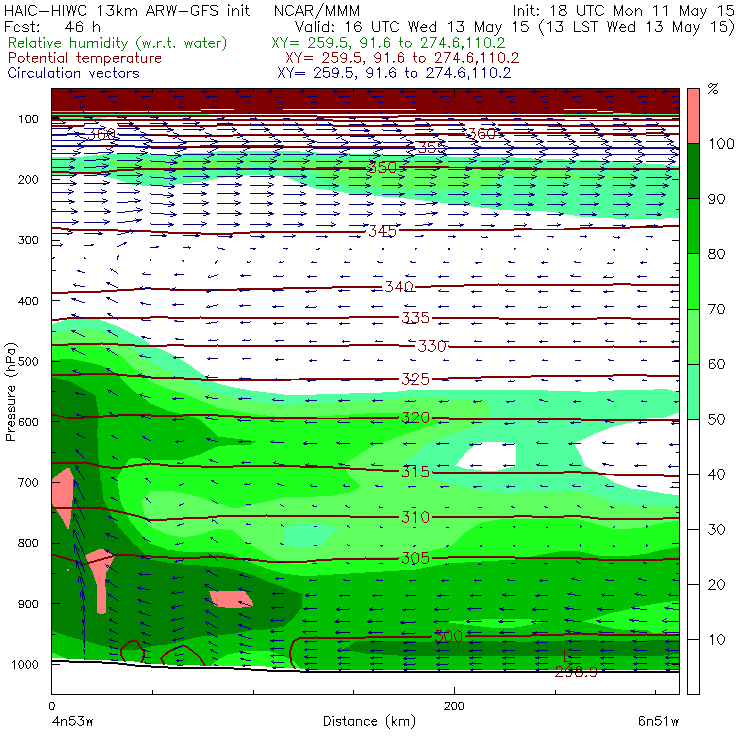Click the "340" potential temperature contour label

pos(399,286)
